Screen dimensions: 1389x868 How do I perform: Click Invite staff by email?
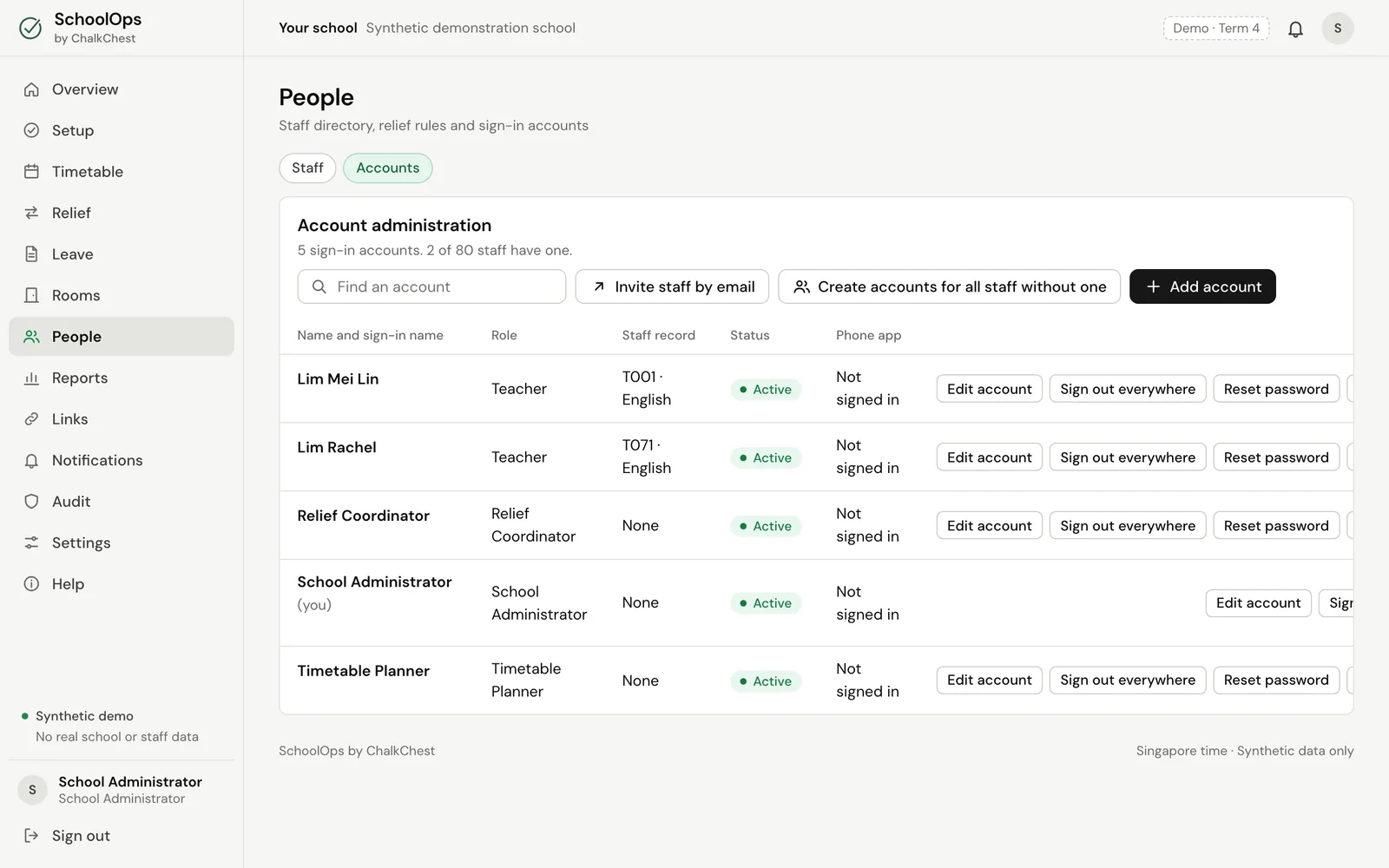(672, 286)
